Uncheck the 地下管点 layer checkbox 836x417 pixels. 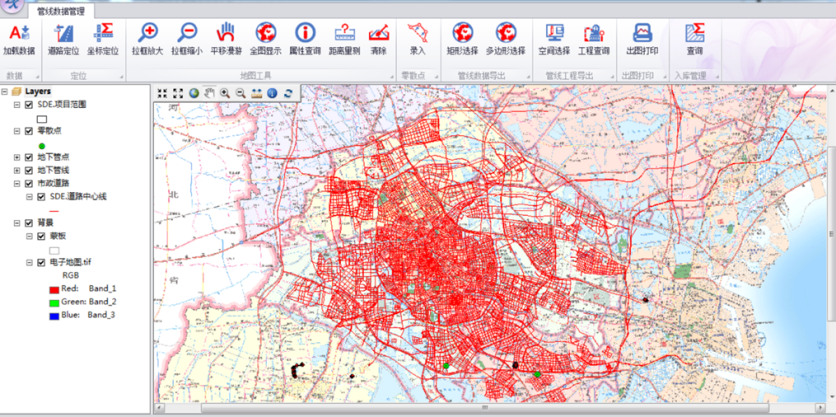pos(29,157)
